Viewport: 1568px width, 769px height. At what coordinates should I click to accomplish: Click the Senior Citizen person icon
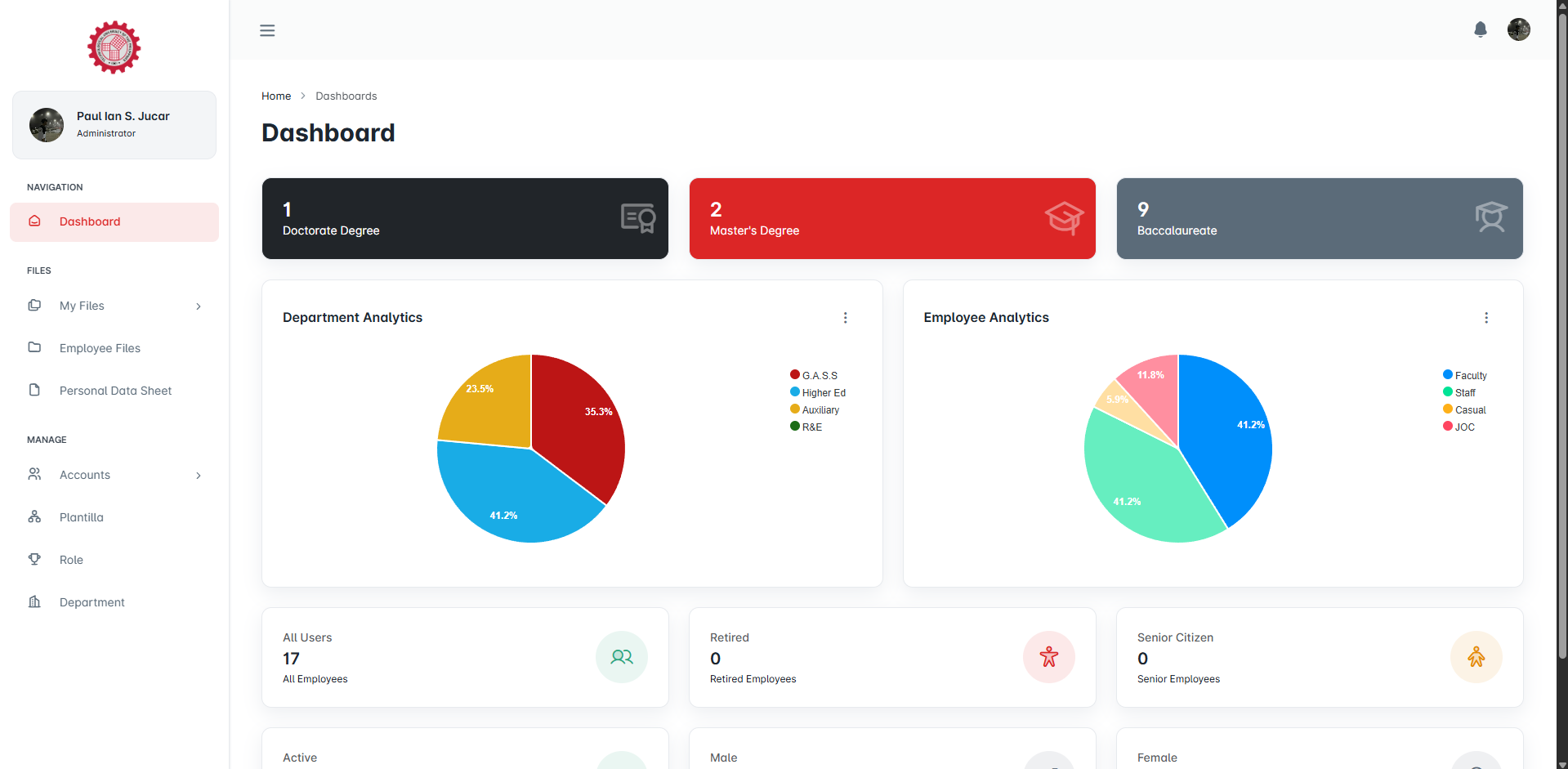point(1476,657)
